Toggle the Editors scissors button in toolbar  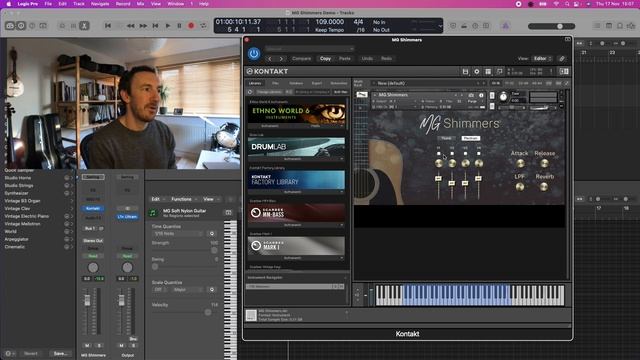(84, 26)
